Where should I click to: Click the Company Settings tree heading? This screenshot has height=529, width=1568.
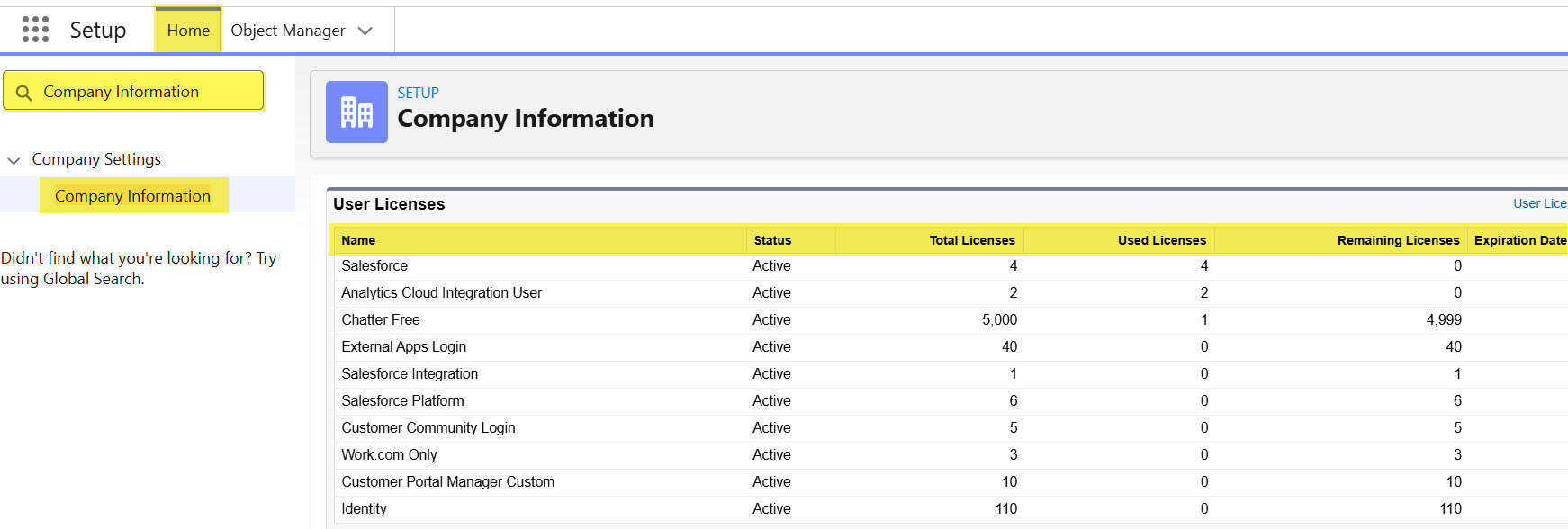[96, 159]
